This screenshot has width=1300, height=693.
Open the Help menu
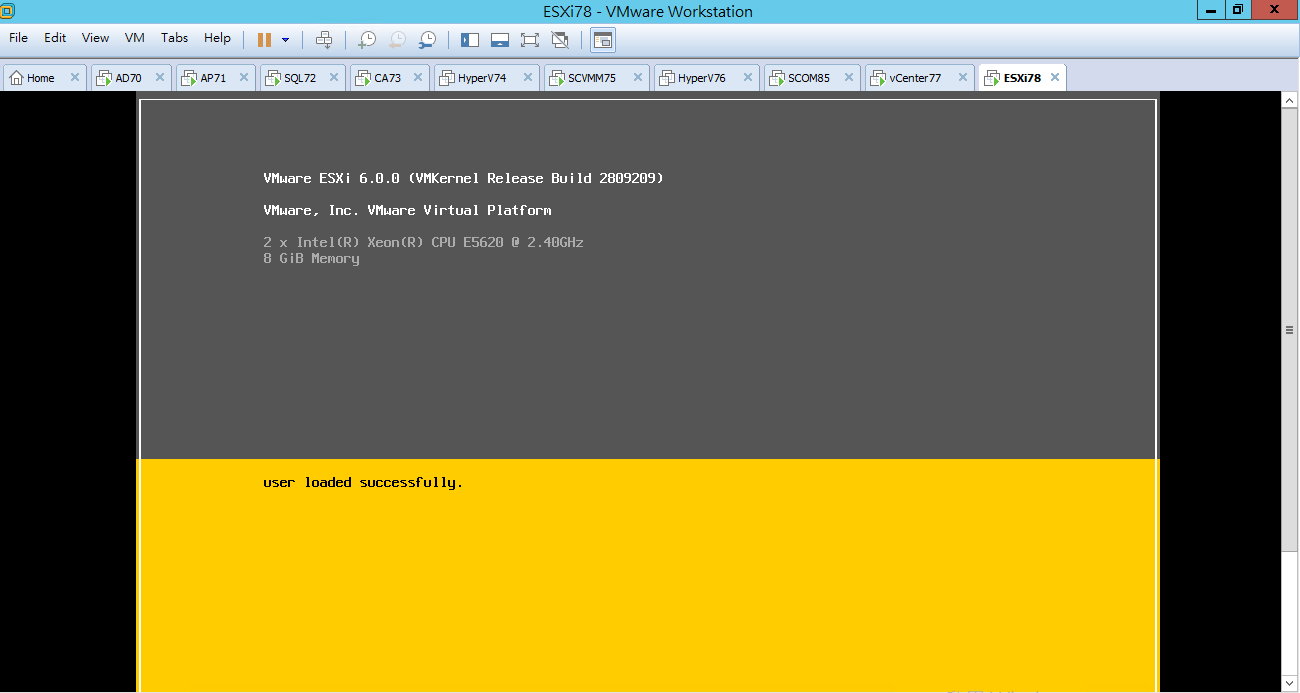pos(217,38)
